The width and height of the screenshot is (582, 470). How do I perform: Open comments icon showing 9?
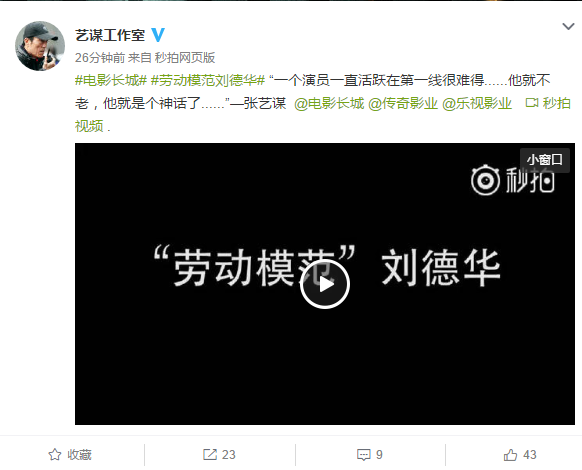363,455
